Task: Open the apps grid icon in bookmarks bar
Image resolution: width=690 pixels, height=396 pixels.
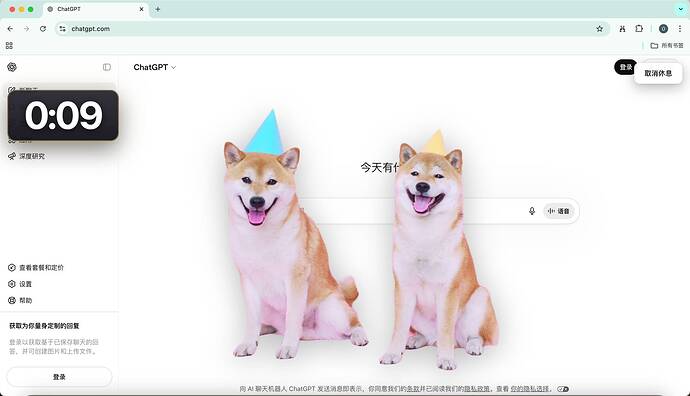Action: pos(9,45)
